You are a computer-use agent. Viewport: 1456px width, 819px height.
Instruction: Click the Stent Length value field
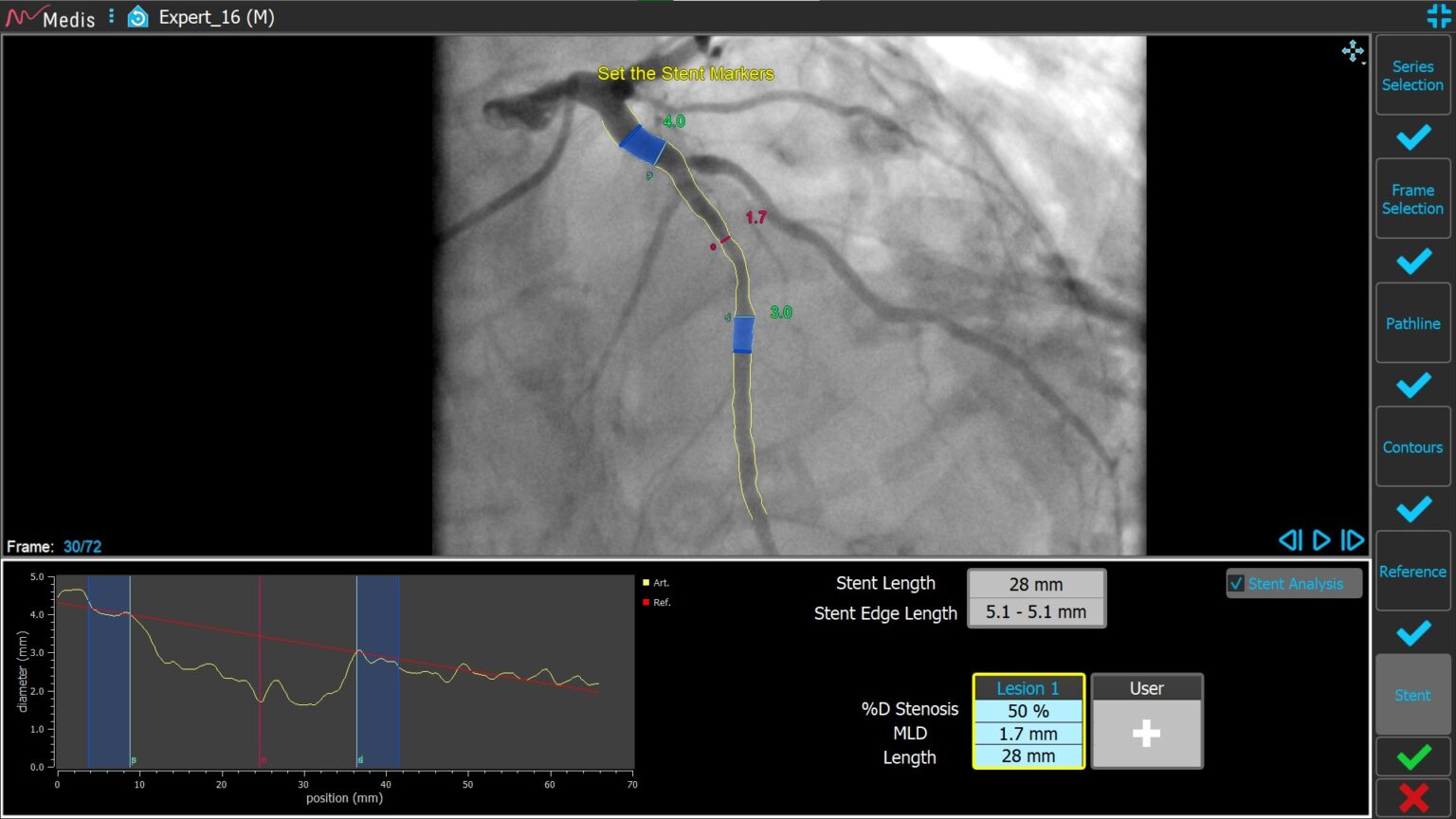[1035, 584]
